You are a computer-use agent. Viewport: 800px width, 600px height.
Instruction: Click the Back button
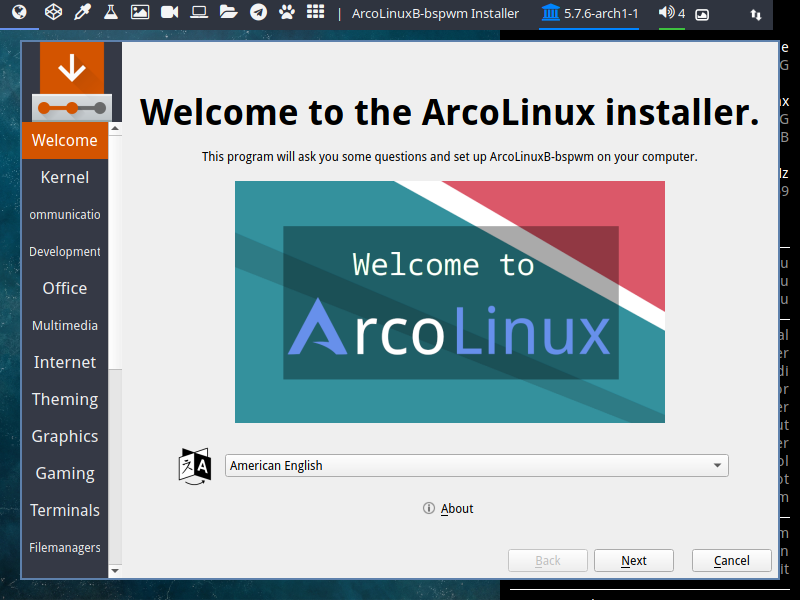547,561
